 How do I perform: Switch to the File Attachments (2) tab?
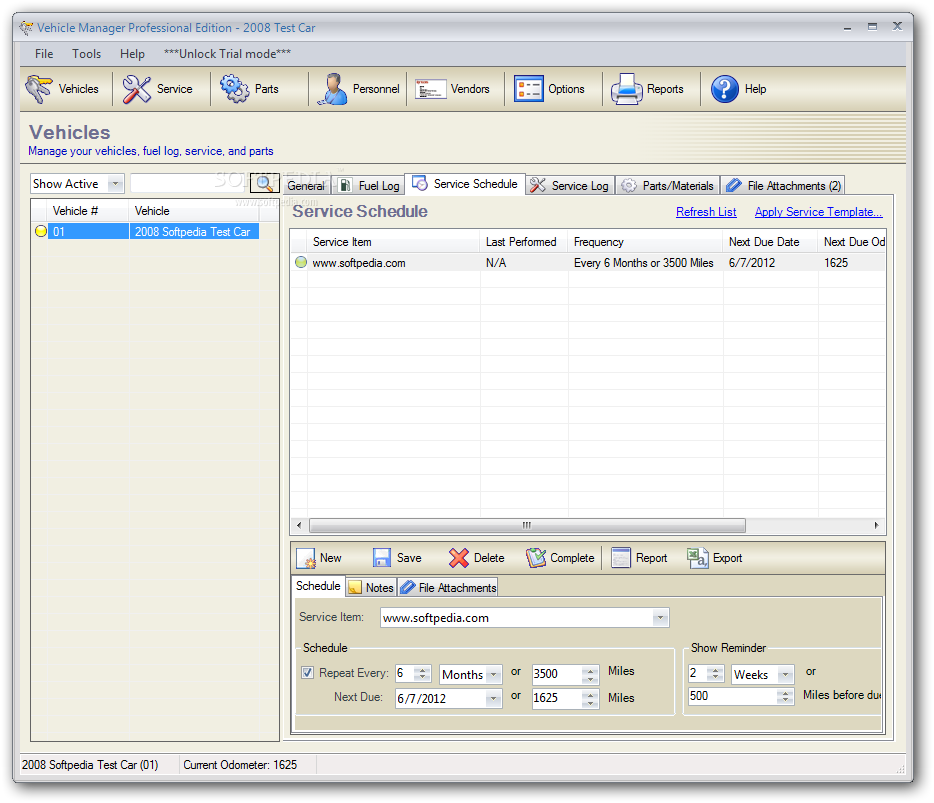(x=783, y=186)
